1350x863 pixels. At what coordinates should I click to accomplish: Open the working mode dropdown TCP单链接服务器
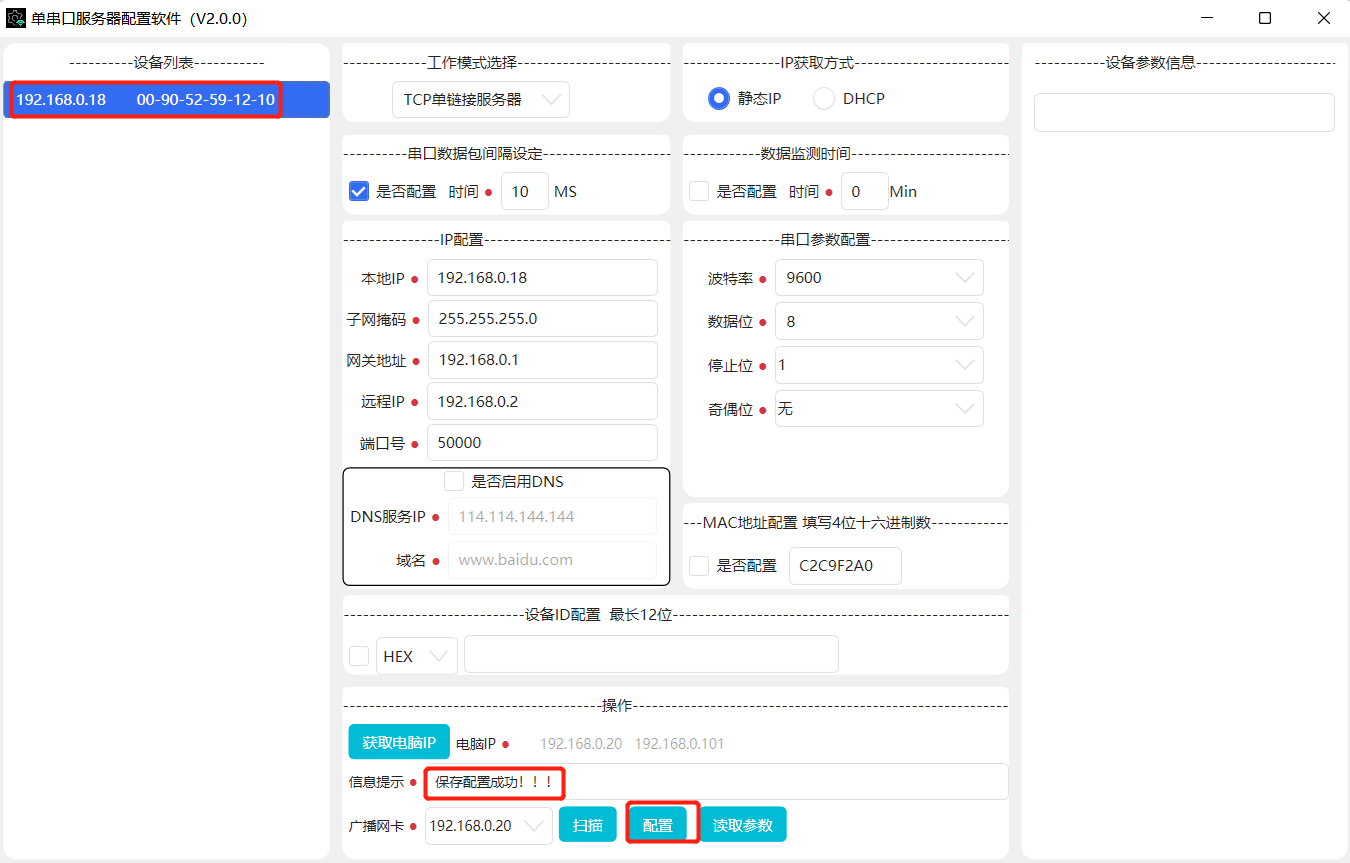(480, 100)
